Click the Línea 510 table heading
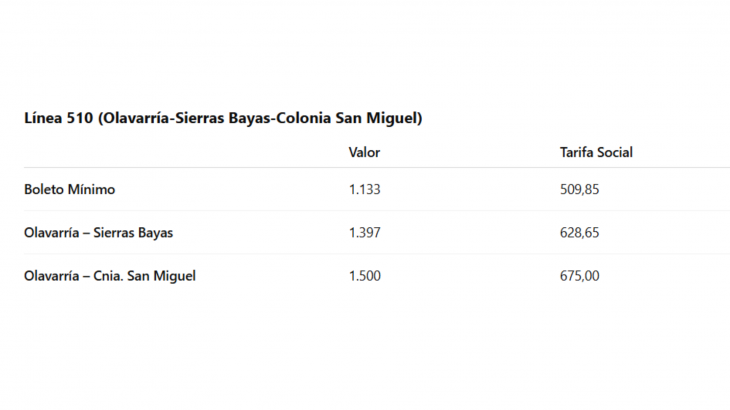The image size is (730, 410). pos(223,118)
